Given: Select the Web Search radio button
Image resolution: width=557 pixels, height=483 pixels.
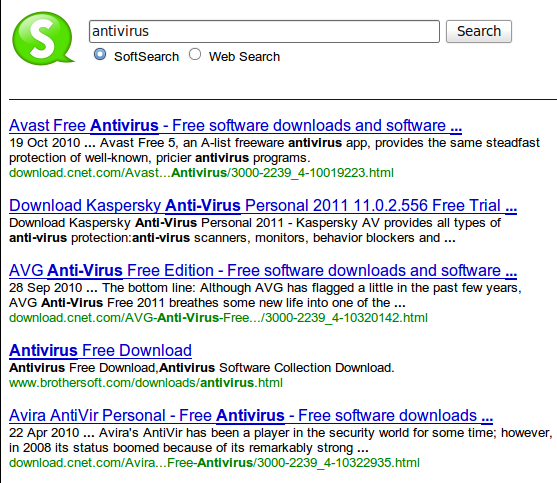Looking at the screenshot, I should (x=195, y=54).
